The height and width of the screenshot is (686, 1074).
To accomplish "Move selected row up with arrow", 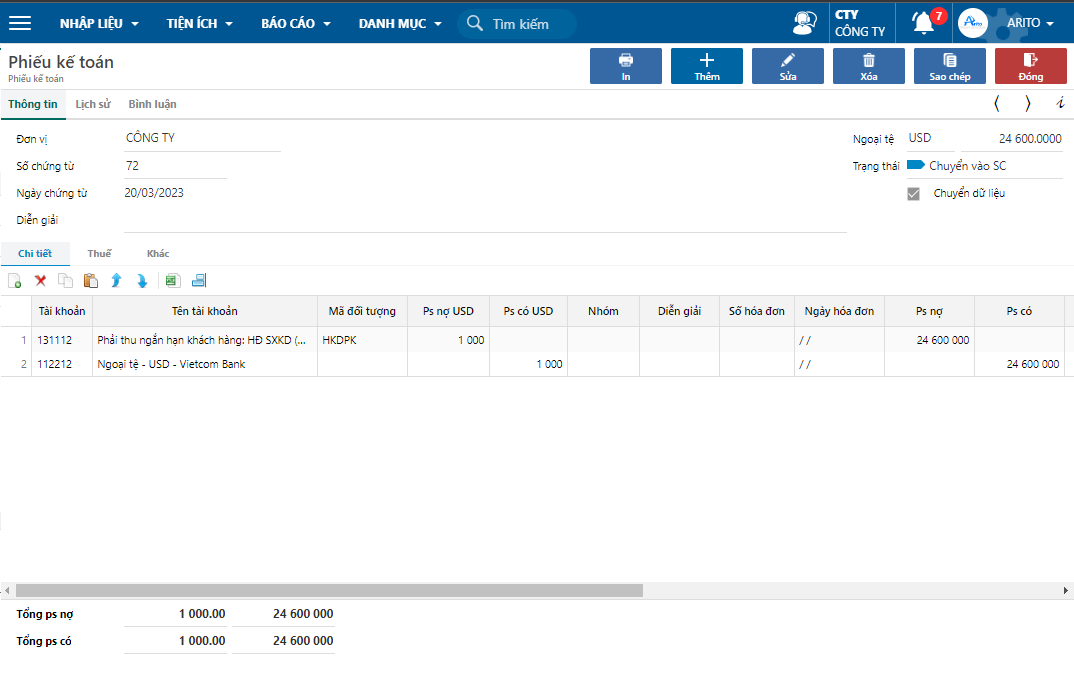I will 116,281.
